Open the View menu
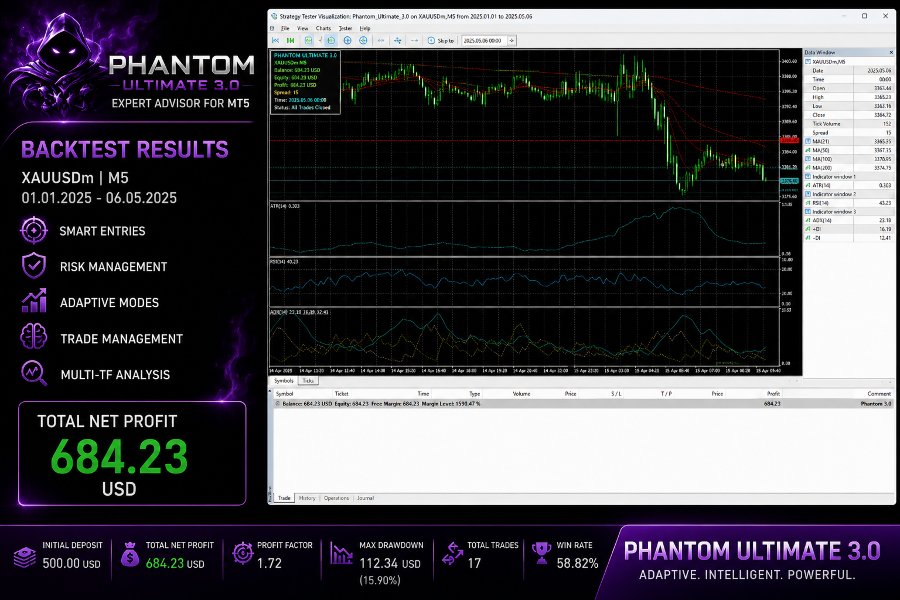 click(x=302, y=28)
